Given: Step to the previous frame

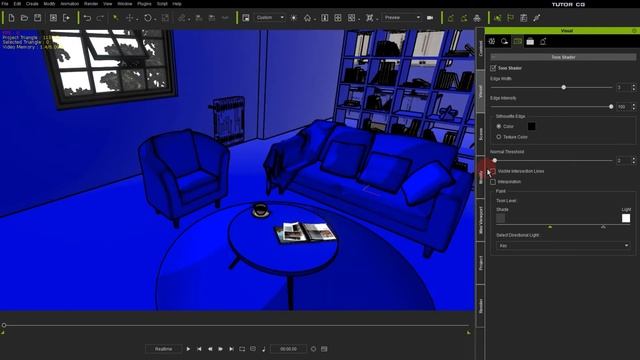Looking at the screenshot, I should [210, 349].
